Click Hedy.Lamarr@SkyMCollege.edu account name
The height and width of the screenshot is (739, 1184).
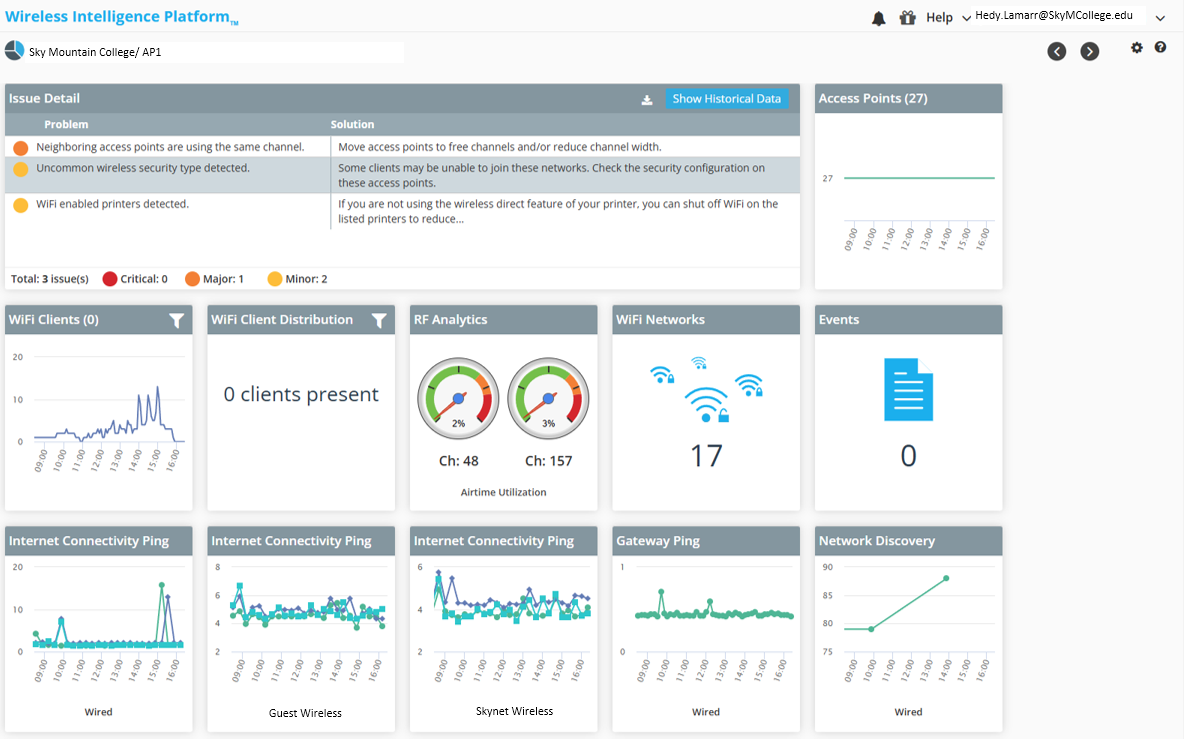(1054, 15)
